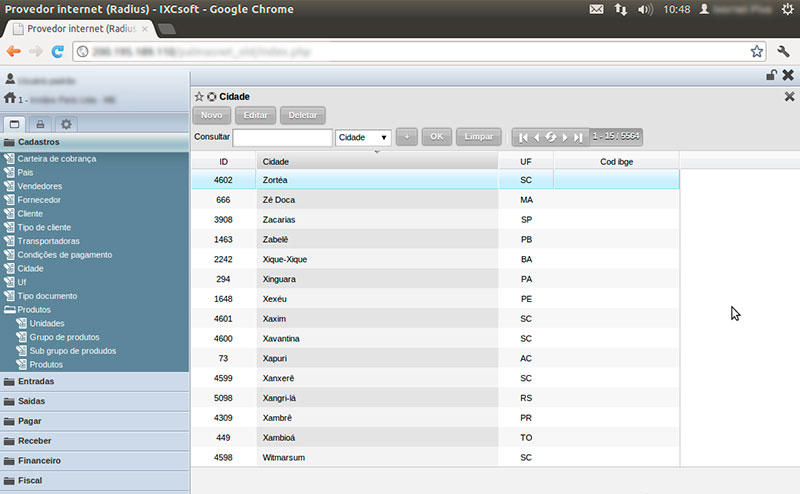Open the Cidade search field dropdown
Viewport: 800px width, 494px height.
[x=363, y=137]
